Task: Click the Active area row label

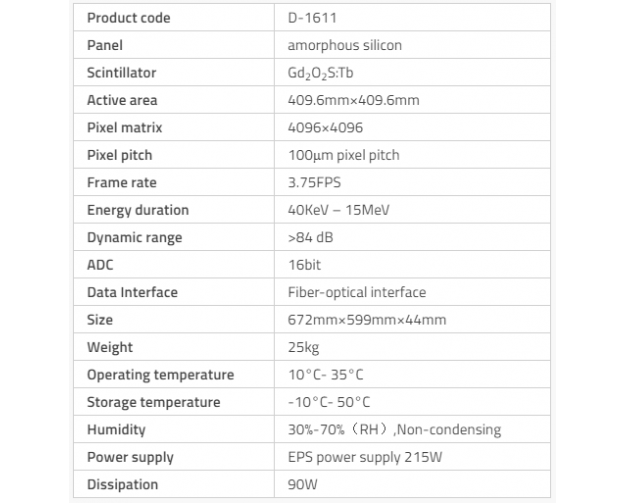Action: point(122,100)
